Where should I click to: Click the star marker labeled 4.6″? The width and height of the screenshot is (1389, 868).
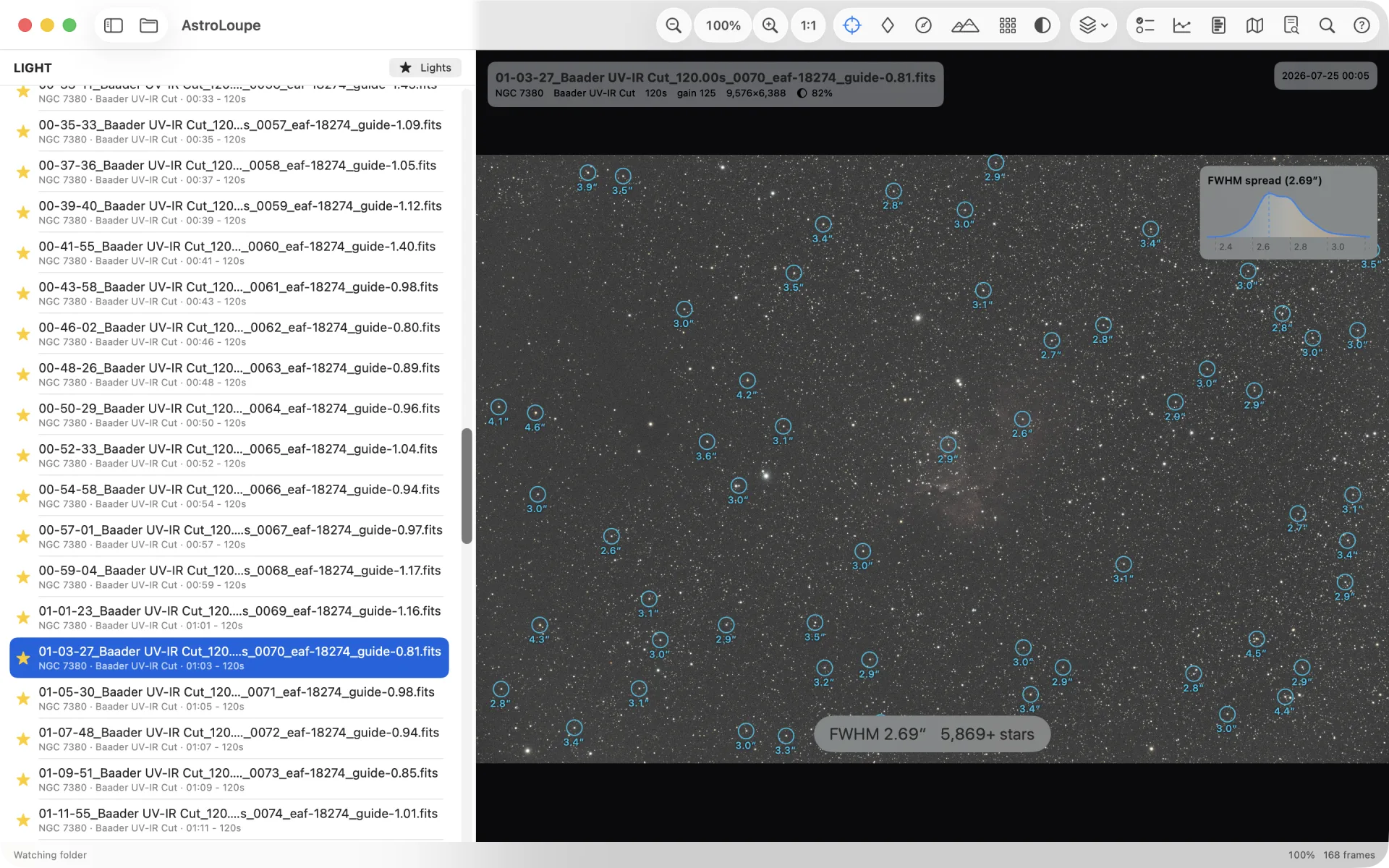coord(535,413)
